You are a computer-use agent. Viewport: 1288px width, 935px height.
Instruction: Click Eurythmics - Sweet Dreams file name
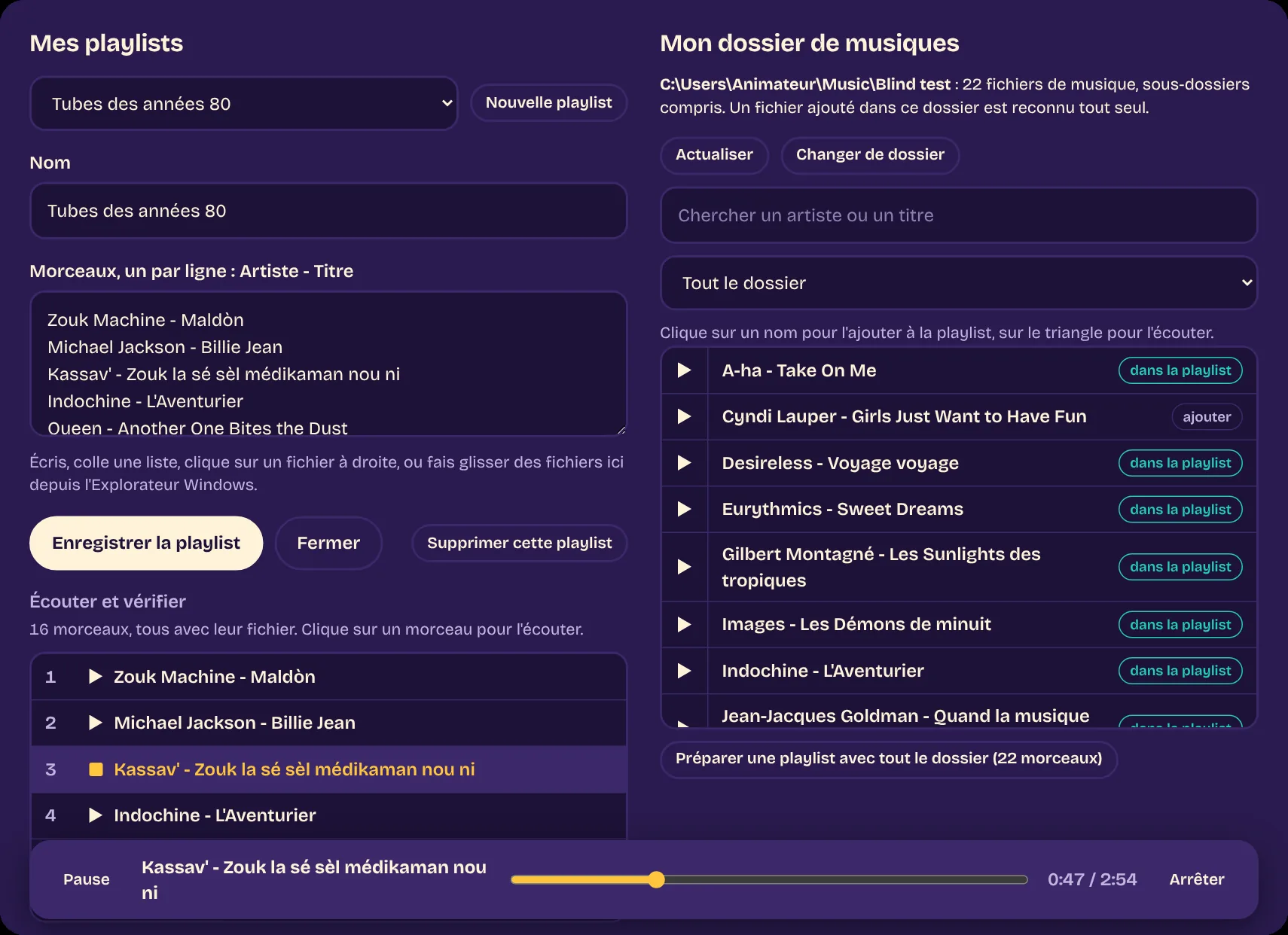(x=842, y=509)
